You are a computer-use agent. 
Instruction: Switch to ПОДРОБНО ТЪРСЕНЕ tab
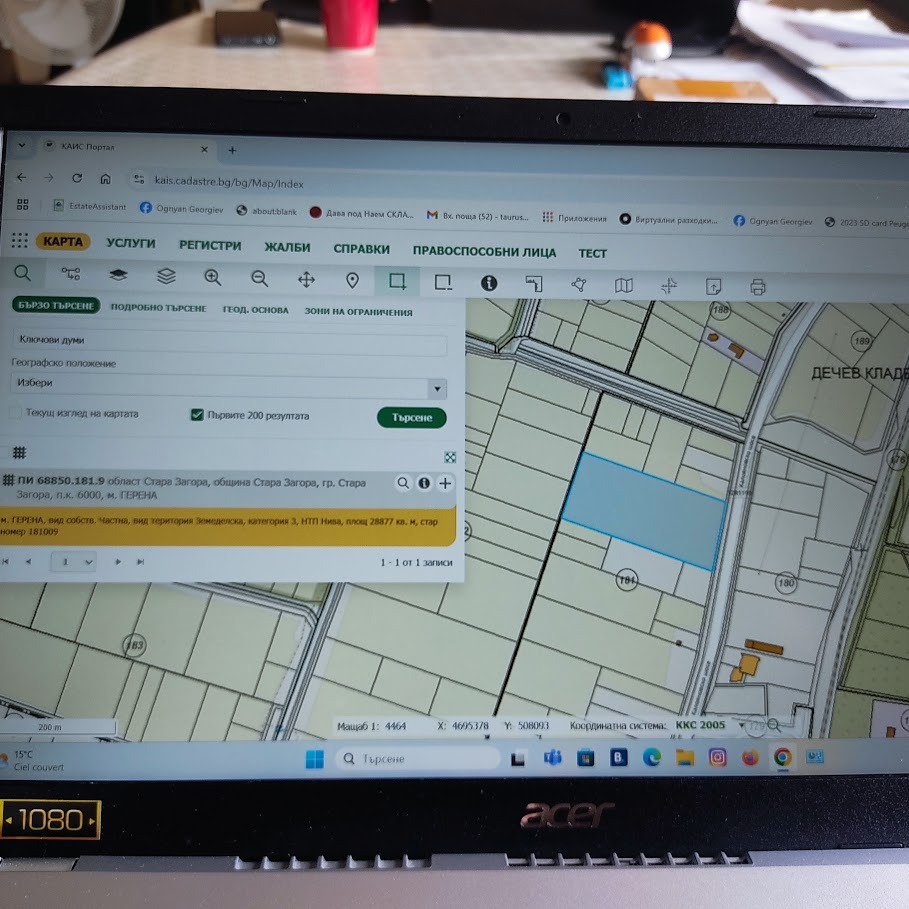(158, 309)
